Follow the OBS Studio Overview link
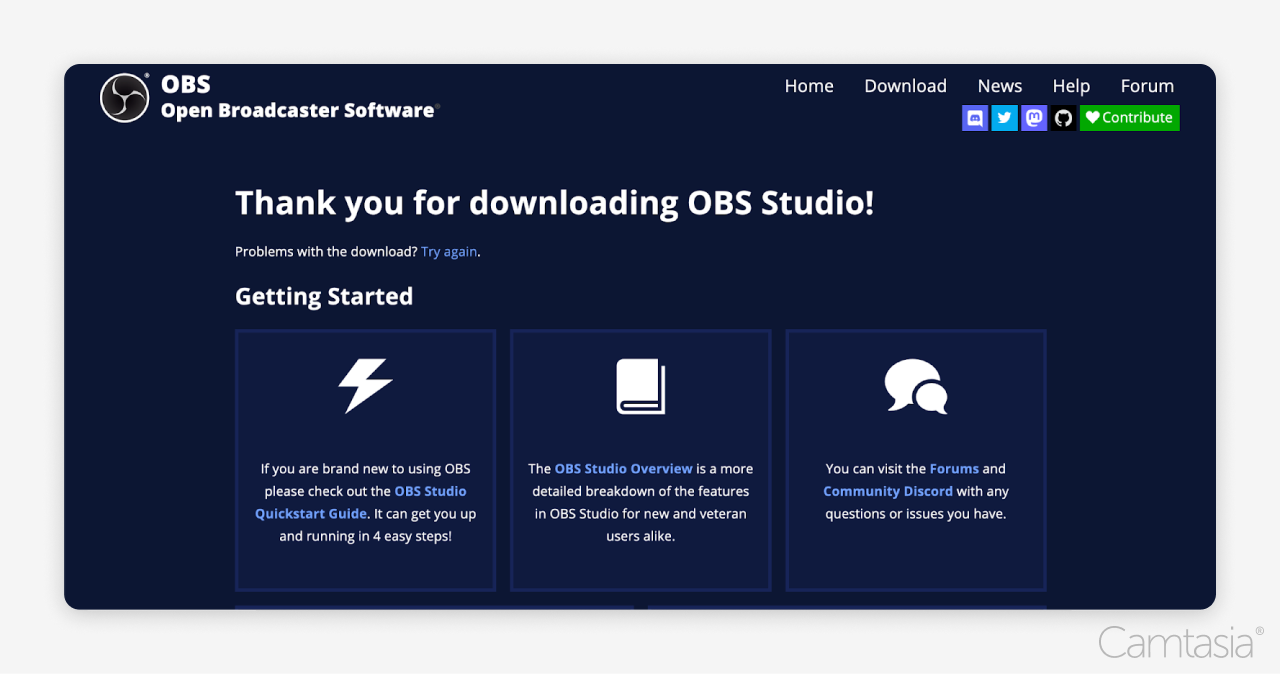Screen dimensions: 1280x674 tap(623, 468)
